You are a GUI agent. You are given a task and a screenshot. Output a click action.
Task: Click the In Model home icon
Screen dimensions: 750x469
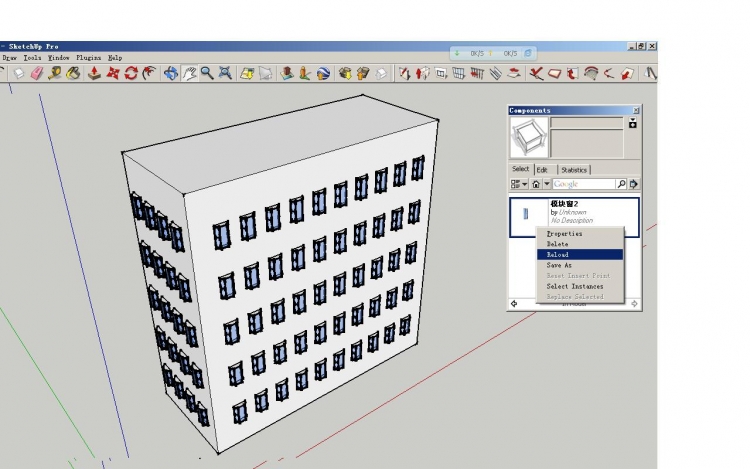click(536, 184)
